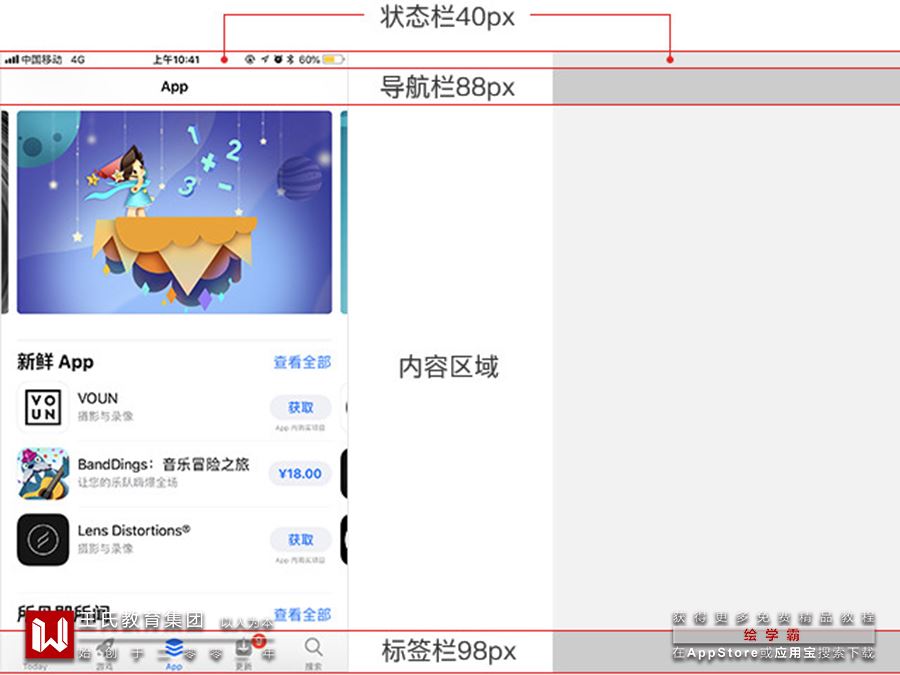Open the VOUN app icon
900x675 pixels.
(x=43, y=407)
